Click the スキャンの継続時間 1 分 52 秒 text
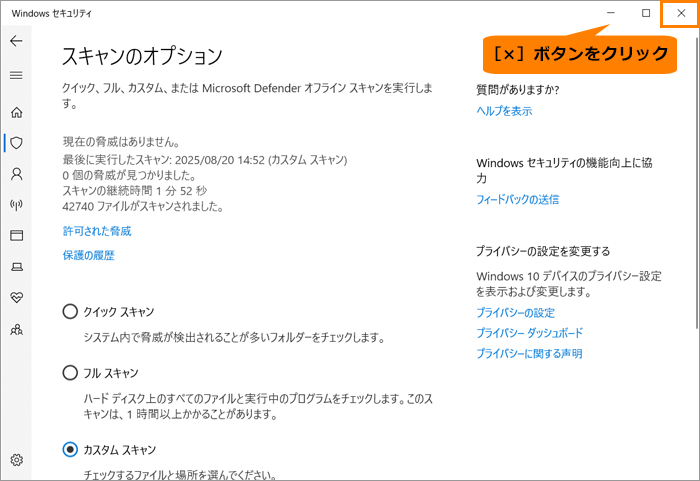Image resolution: width=700 pixels, height=481 pixels. pos(135,191)
